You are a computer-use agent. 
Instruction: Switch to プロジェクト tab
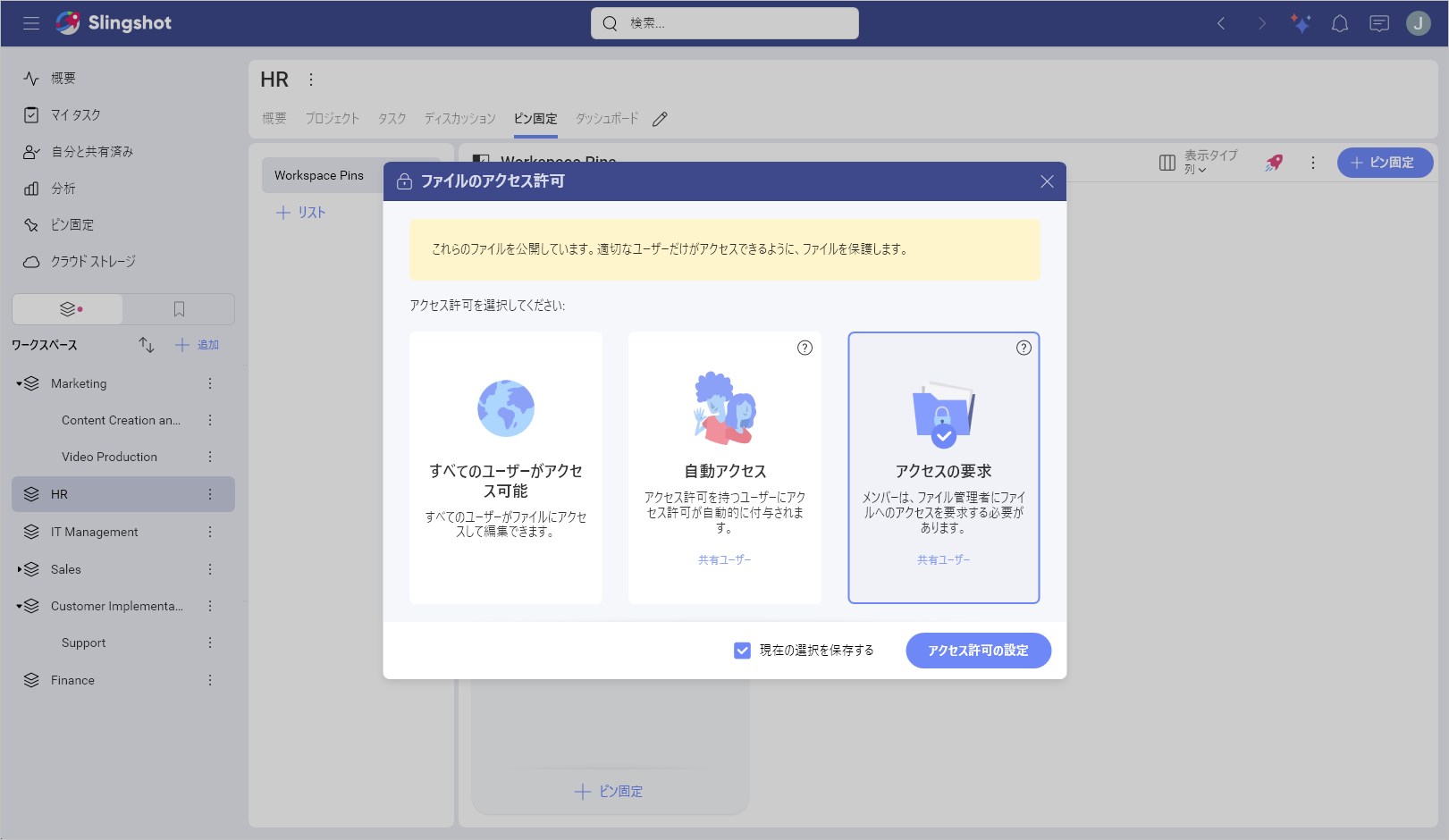[333, 119]
